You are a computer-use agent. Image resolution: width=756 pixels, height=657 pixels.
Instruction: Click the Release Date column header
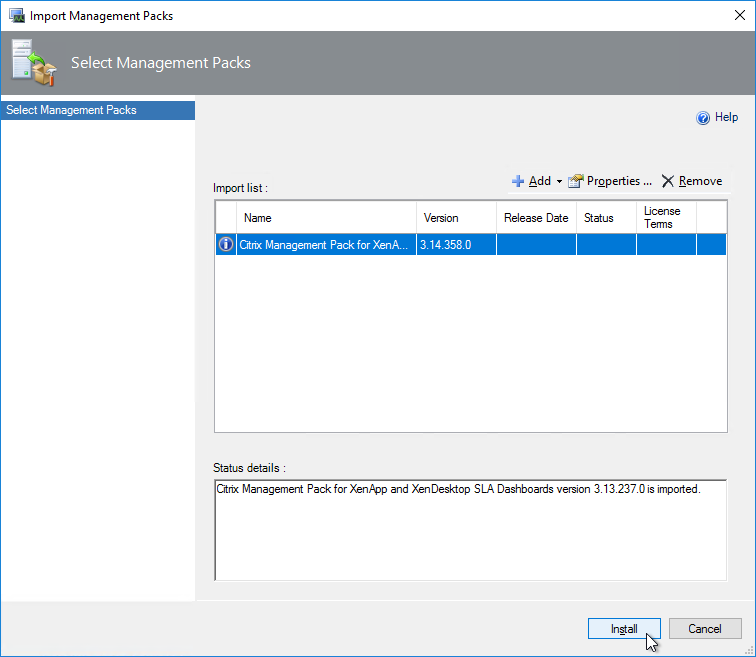pos(536,218)
